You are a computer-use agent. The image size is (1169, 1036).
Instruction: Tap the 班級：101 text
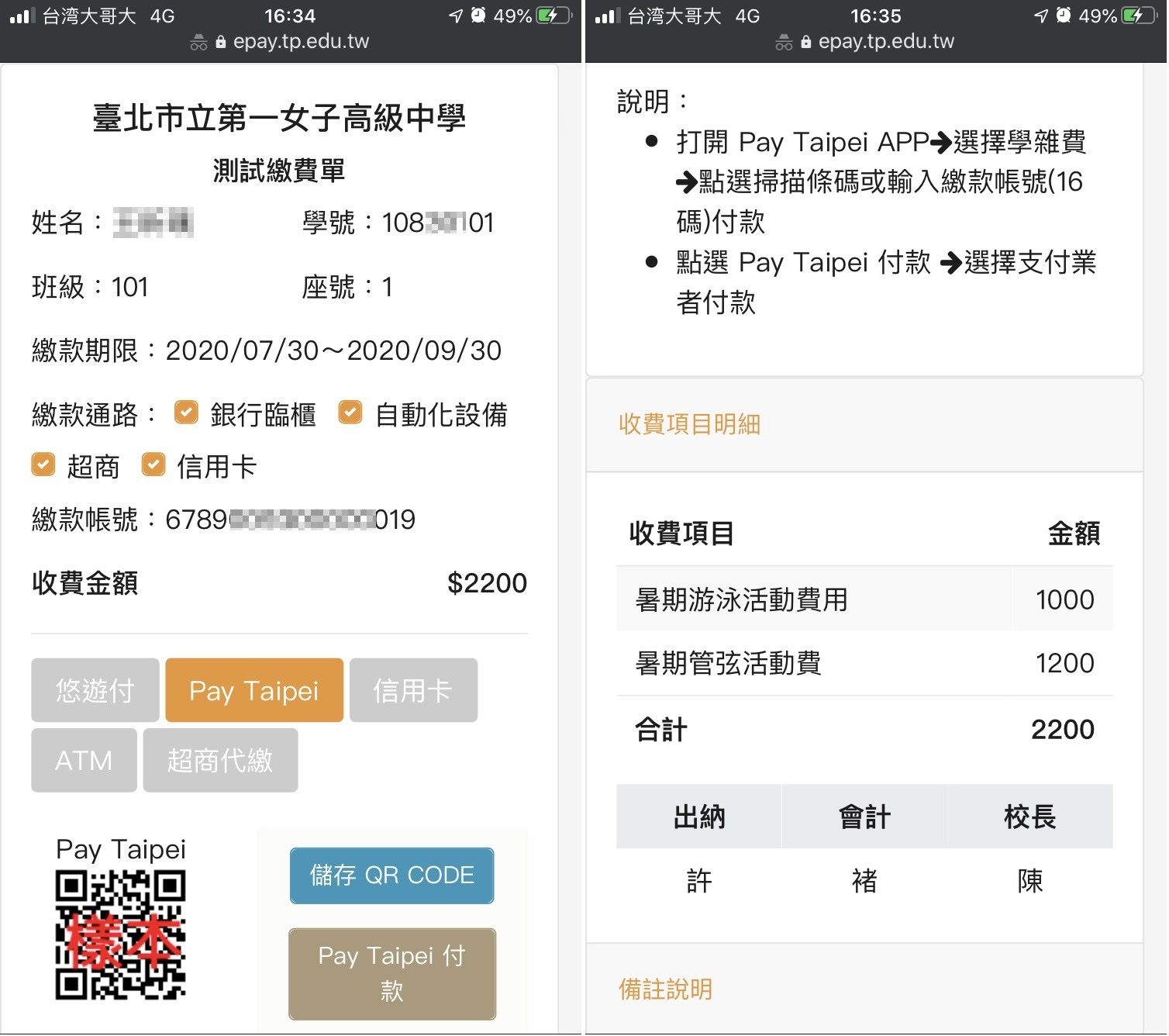point(90,287)
